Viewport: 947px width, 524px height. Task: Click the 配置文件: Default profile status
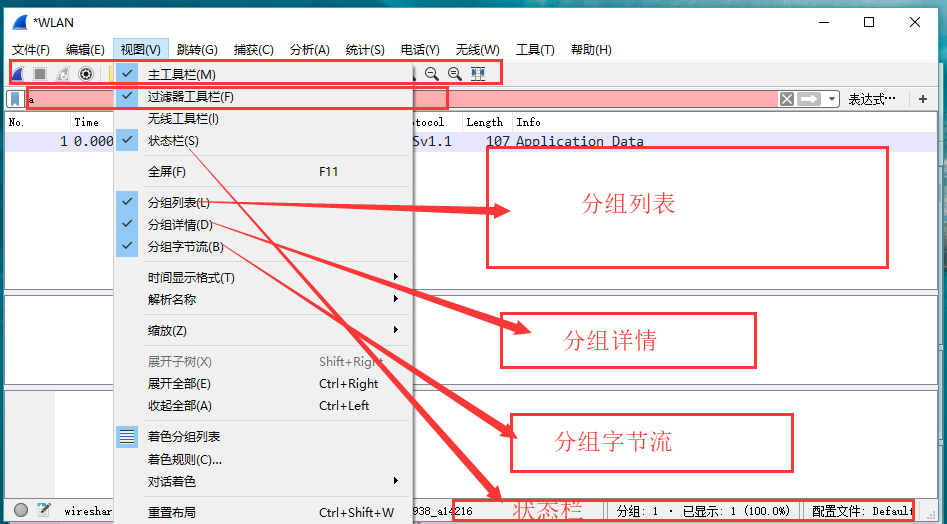click(x=861, y=511)
